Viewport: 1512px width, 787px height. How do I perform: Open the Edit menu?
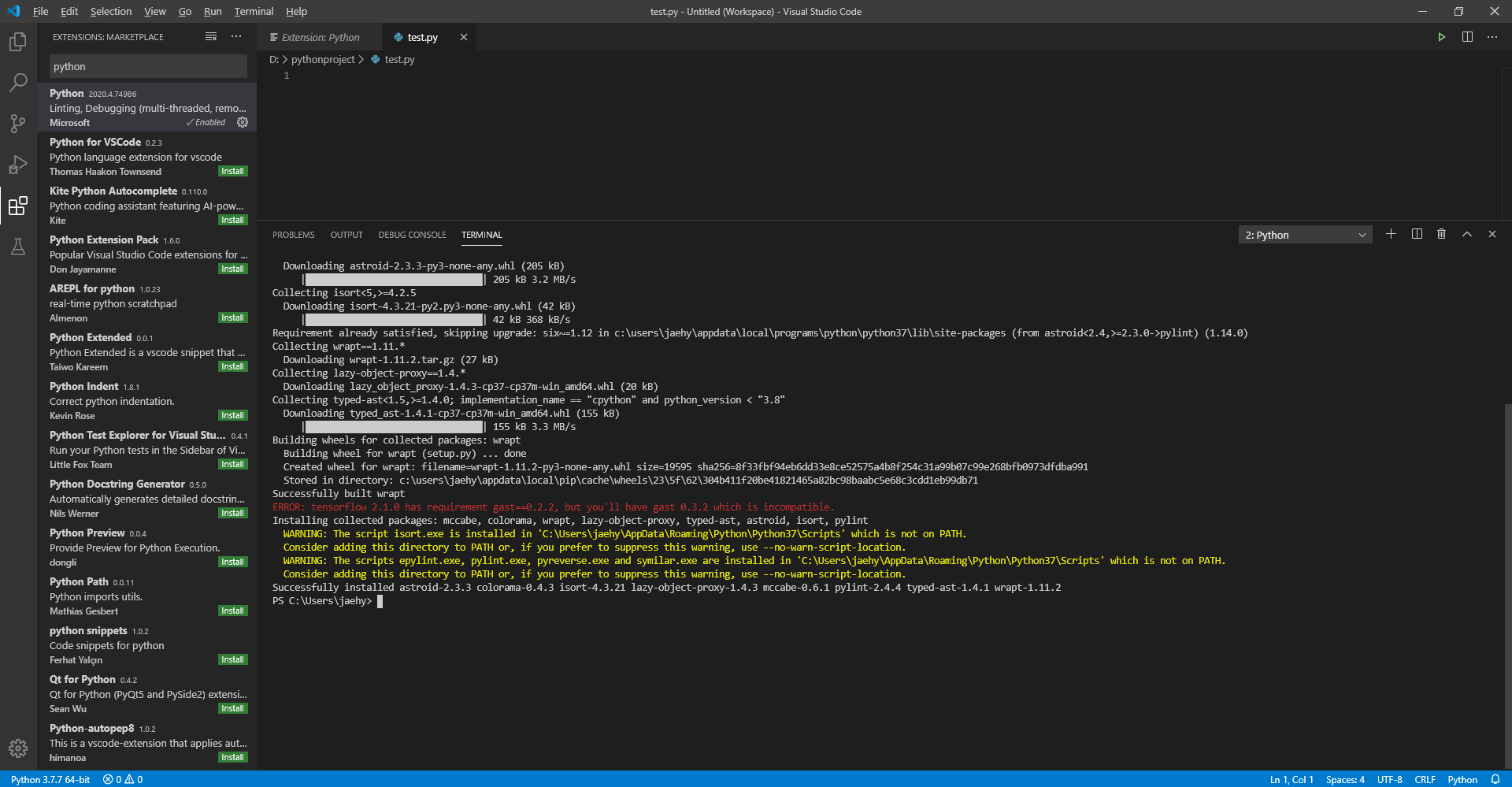click(69, 11)
